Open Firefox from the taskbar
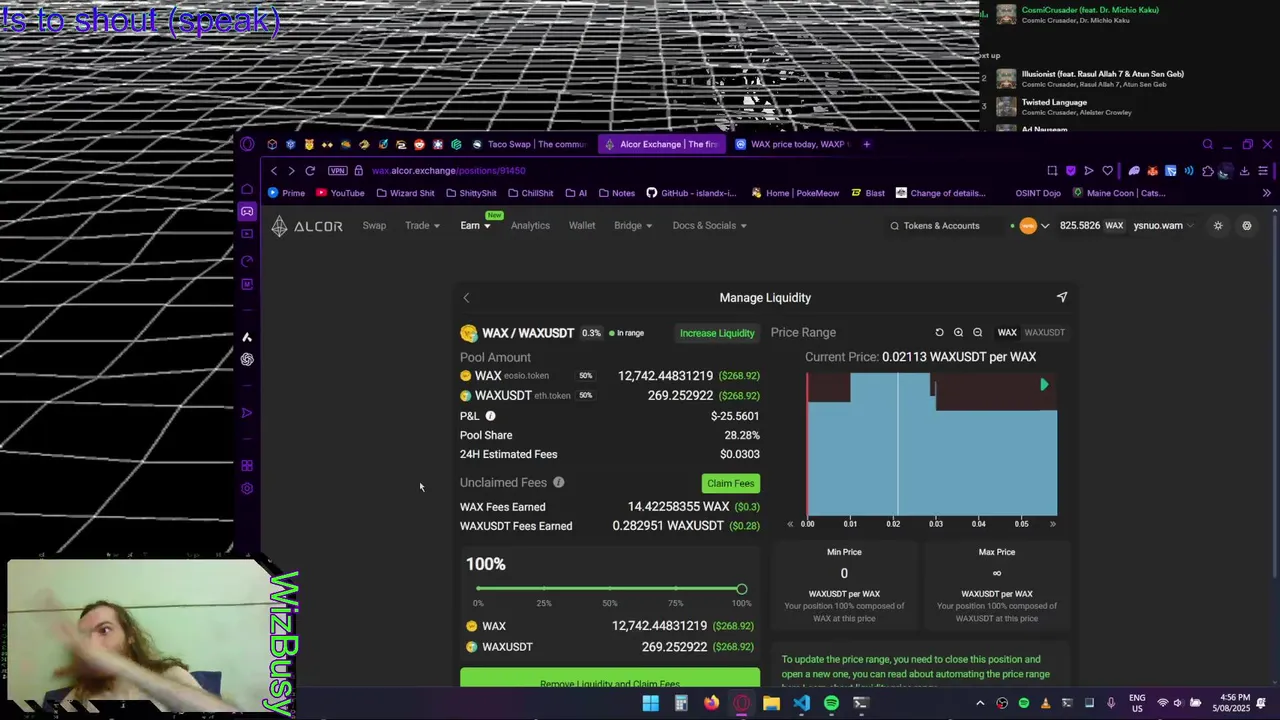 (x=711, y=703)
